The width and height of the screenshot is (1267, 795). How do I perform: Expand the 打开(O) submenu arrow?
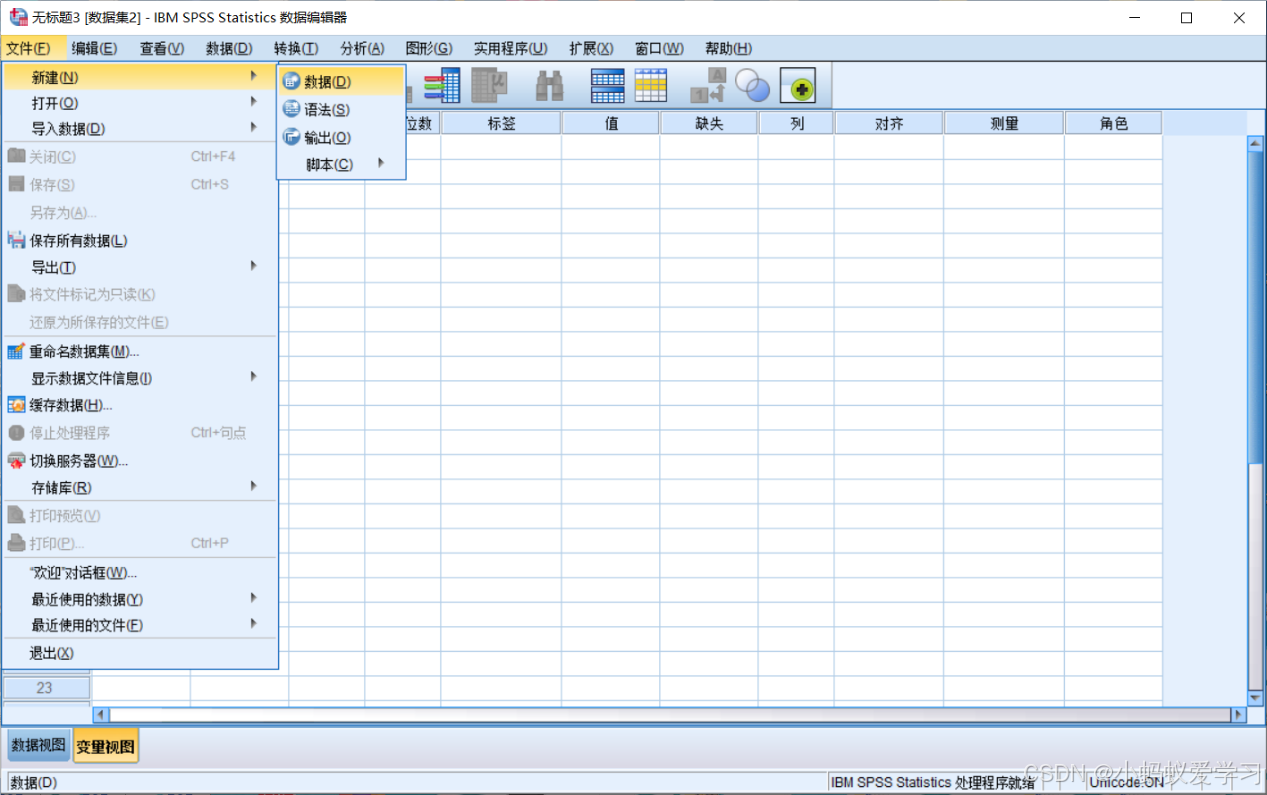click(254, 102)
